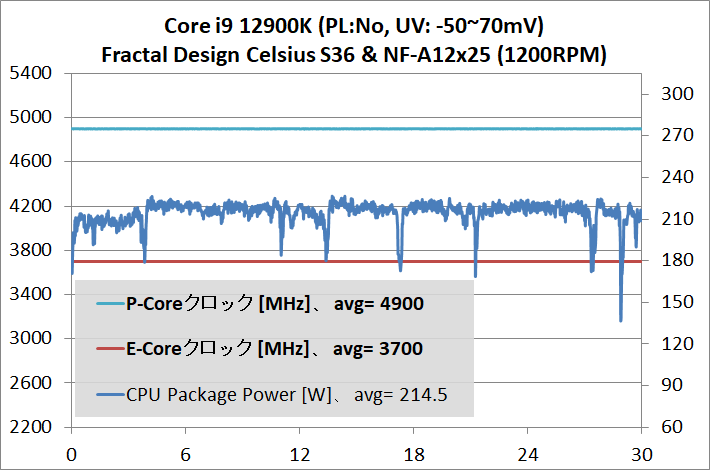Viewport: 710px width, 470px height.
Task: Click x-axis label 12
Action: click(x=300, y=455)
